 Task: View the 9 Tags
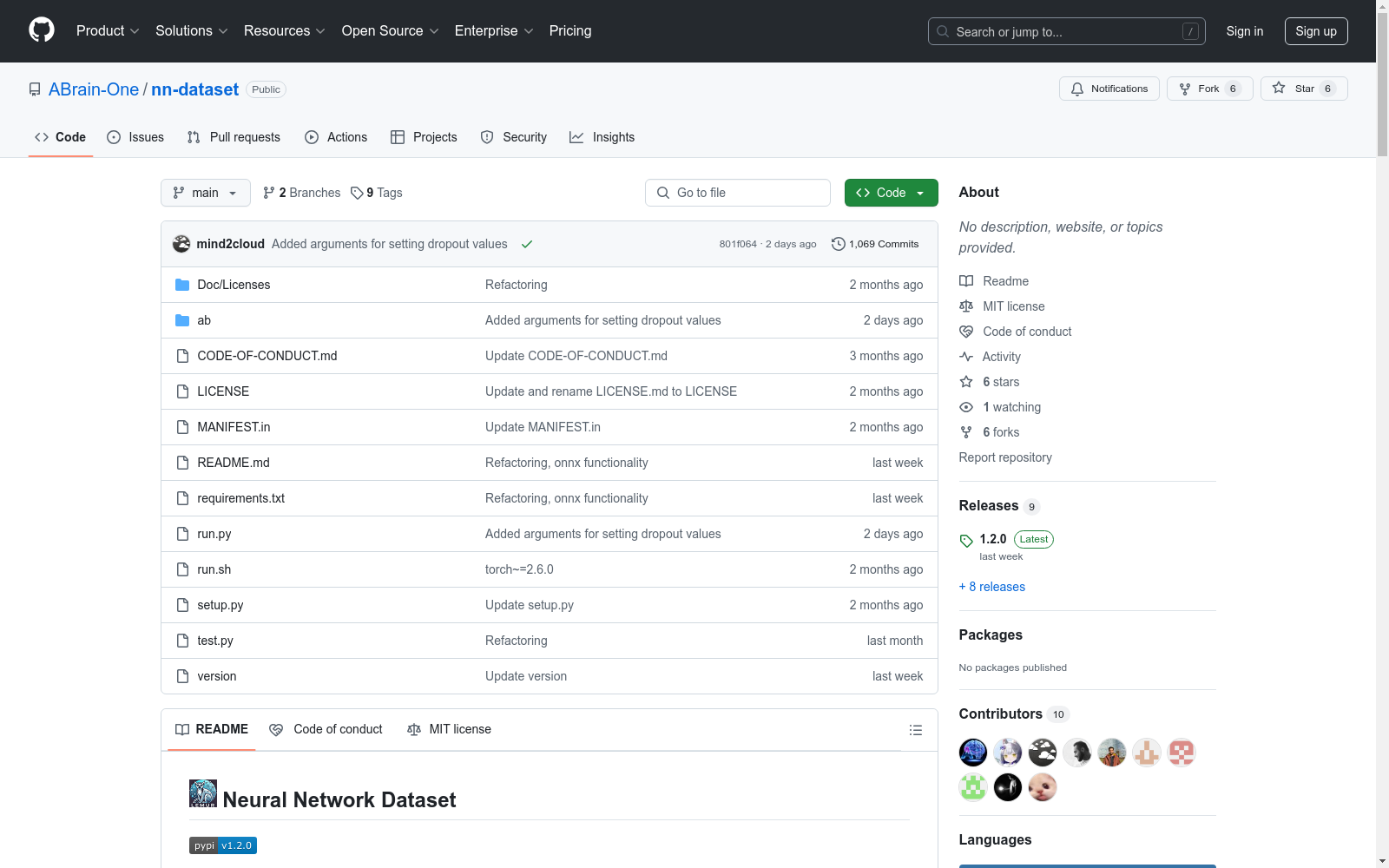377,193
